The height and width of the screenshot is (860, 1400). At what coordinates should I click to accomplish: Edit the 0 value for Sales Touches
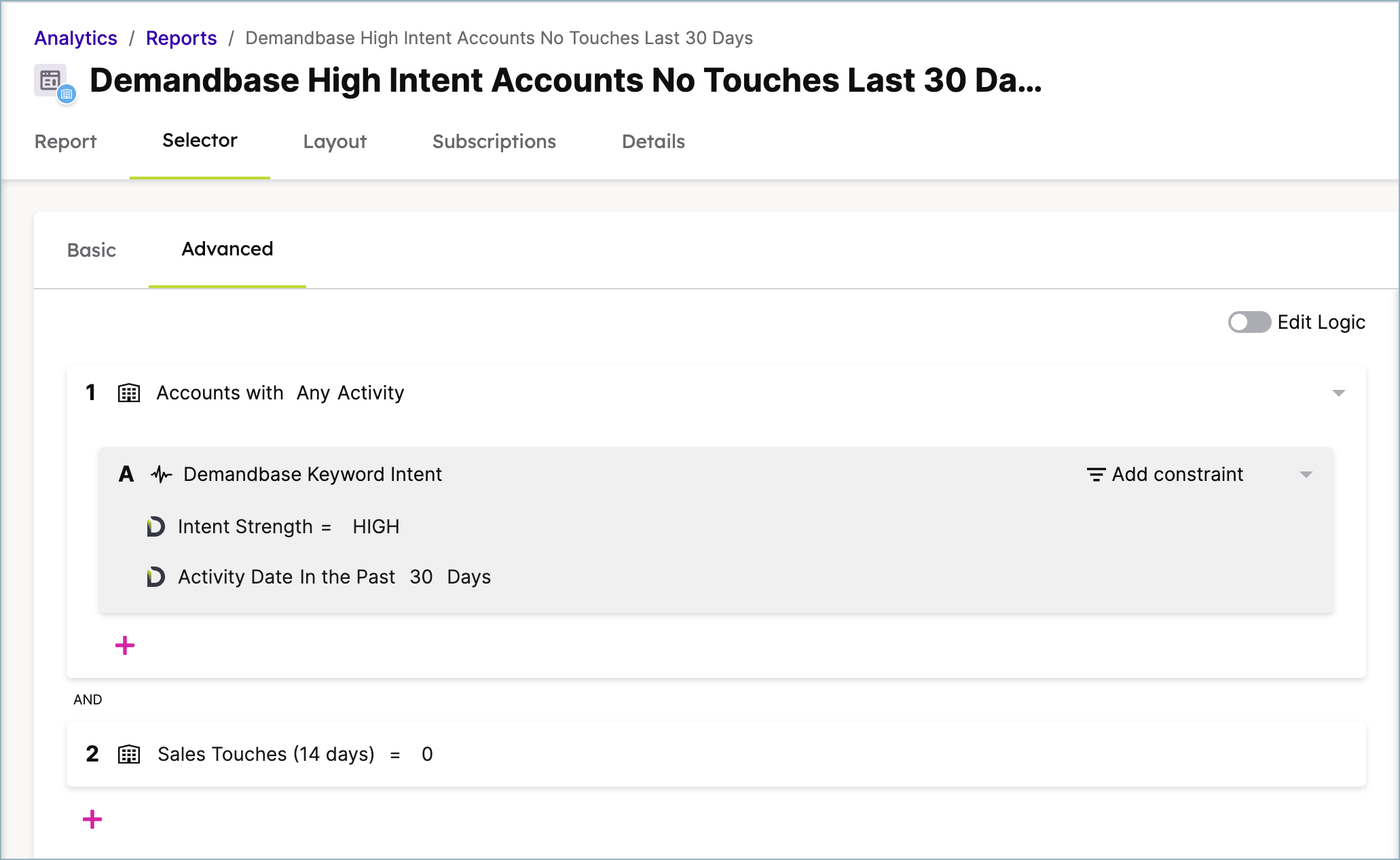click(427, 755)
